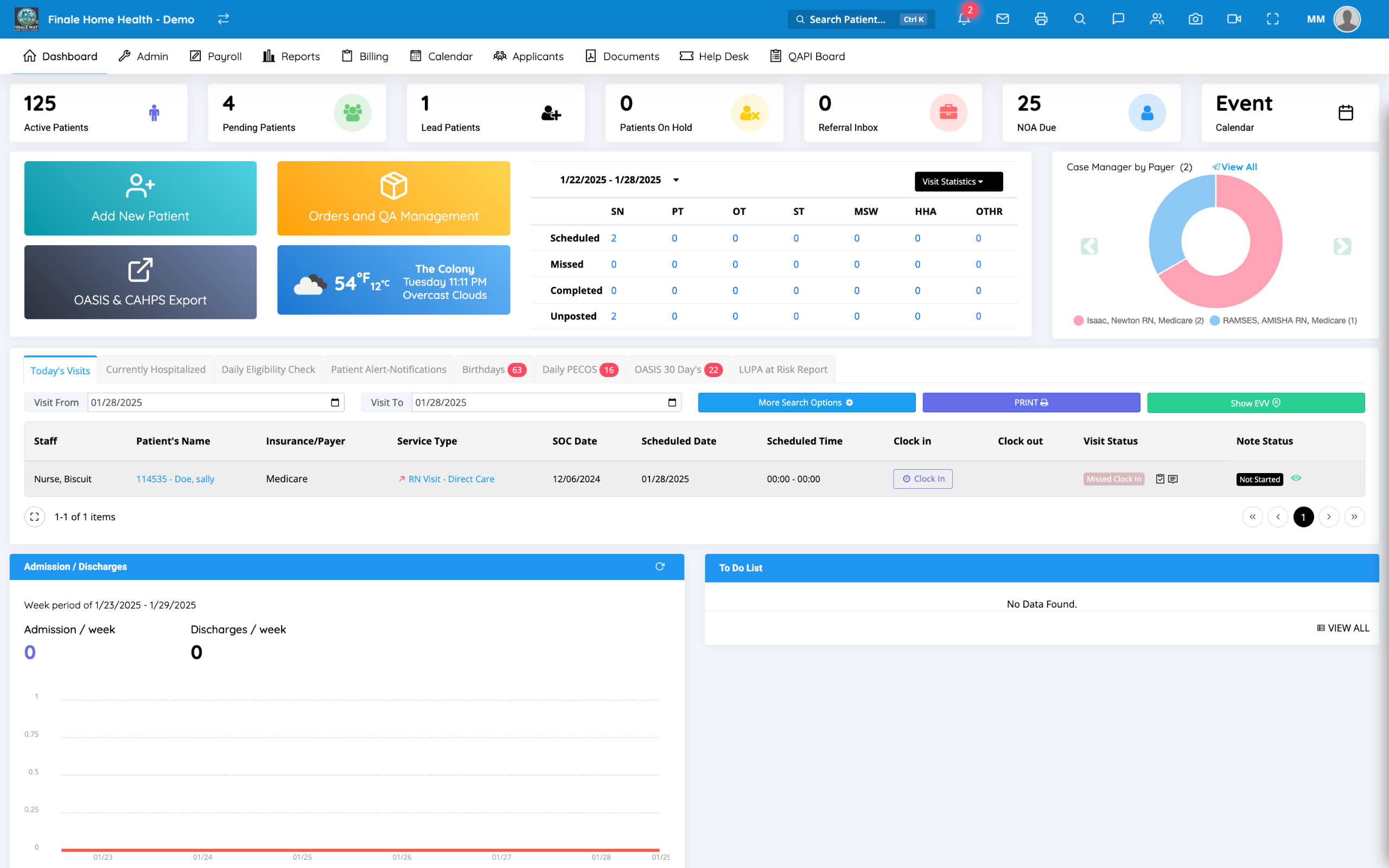Click the camera icon in header
Image resolution: width=1389 pixels, height=868 pixels.
tap(1195, 19)
